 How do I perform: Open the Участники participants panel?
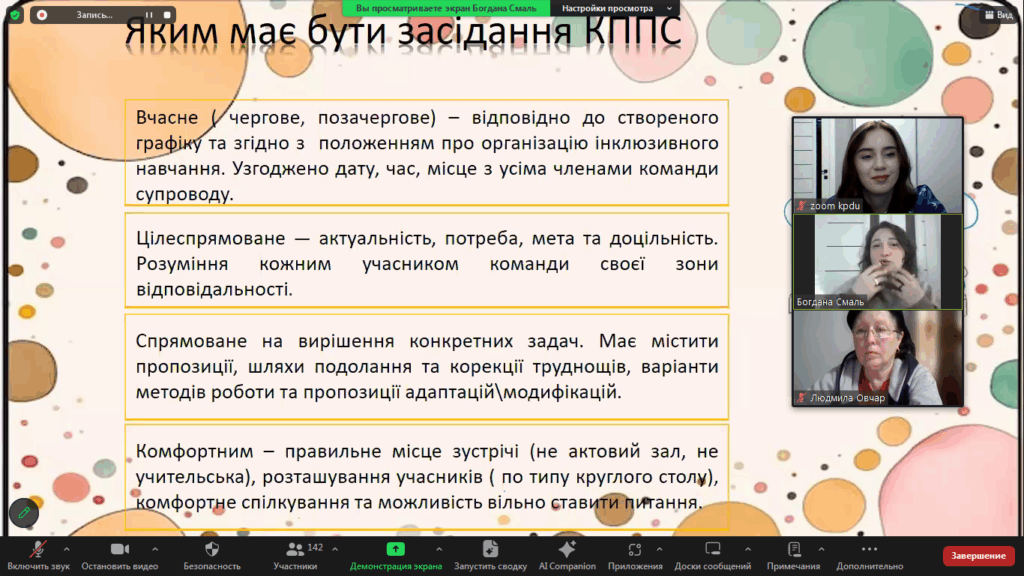pos(295,550)
